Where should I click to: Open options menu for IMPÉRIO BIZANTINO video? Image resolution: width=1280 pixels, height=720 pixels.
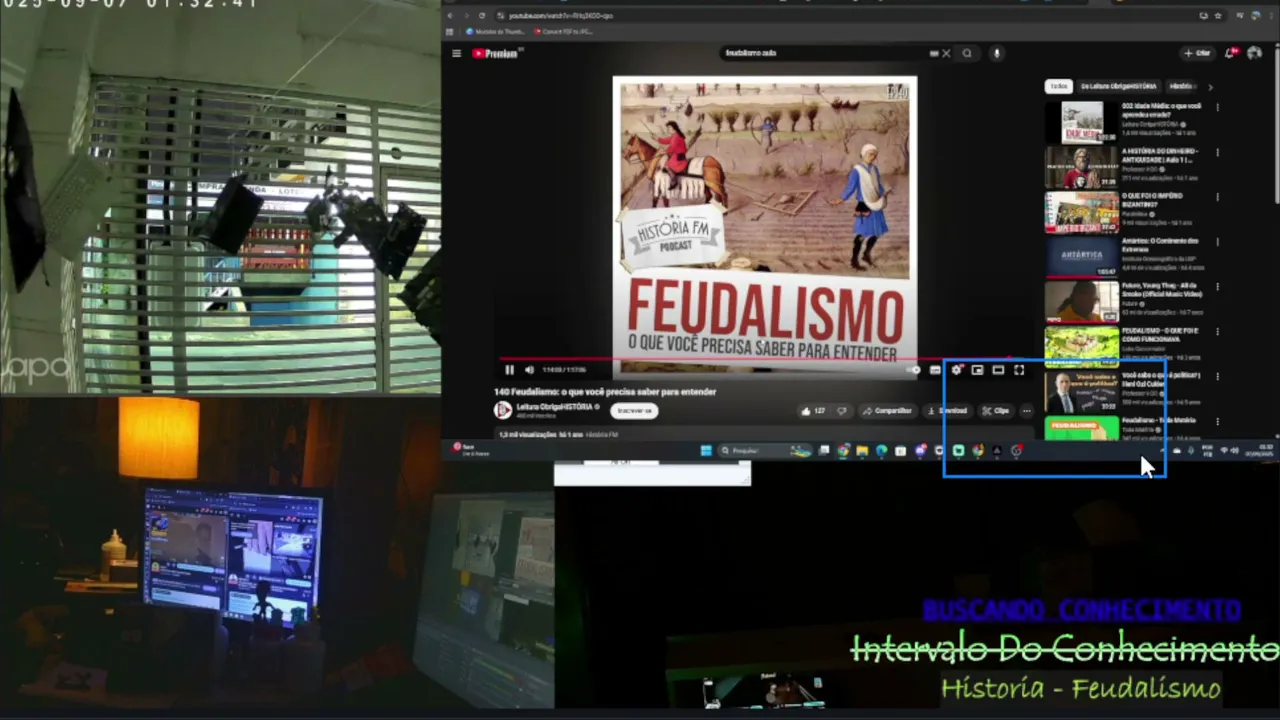point(1217,197)
